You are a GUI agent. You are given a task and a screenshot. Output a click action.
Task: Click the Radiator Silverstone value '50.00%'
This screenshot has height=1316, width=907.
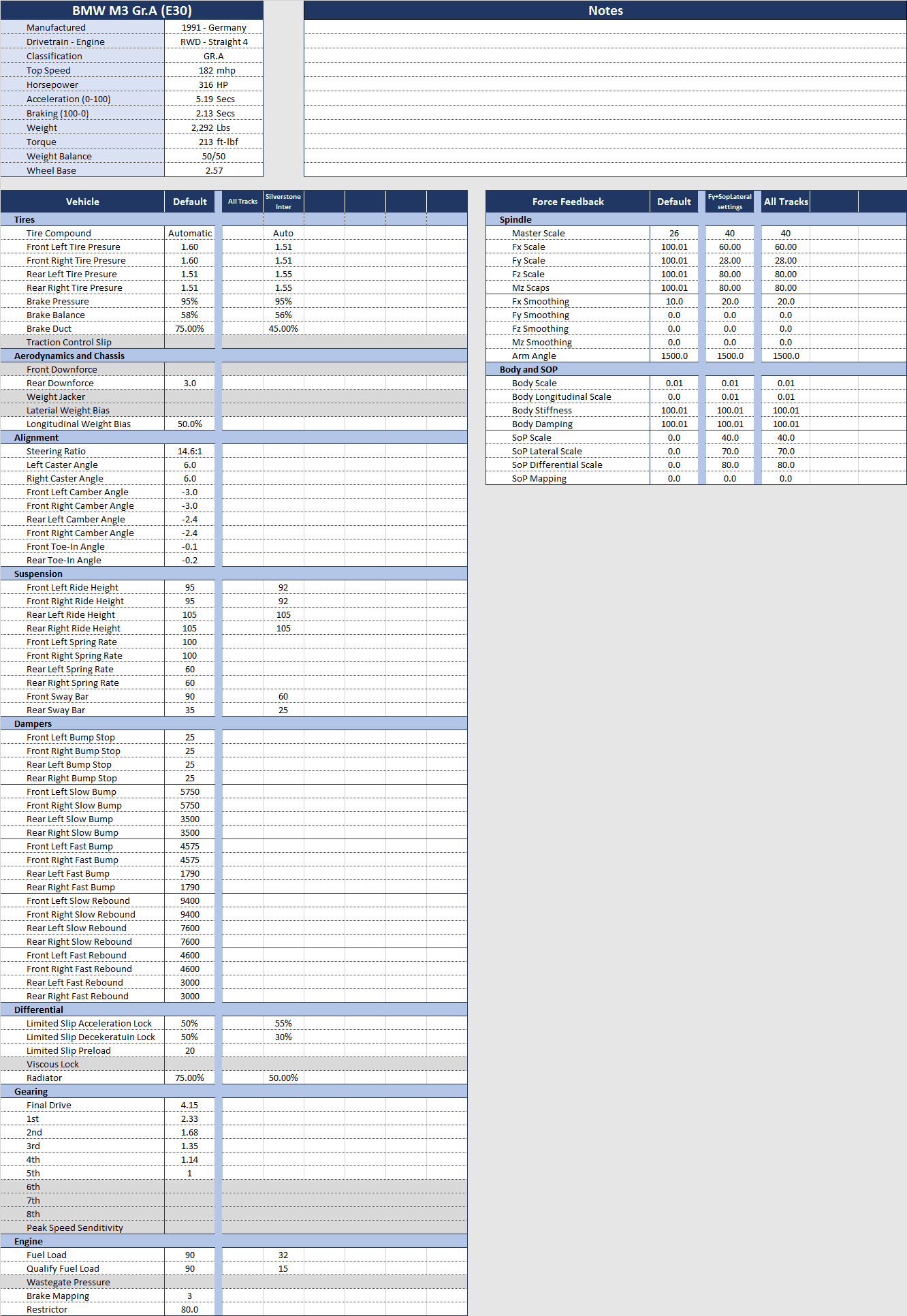point(283,1078)
